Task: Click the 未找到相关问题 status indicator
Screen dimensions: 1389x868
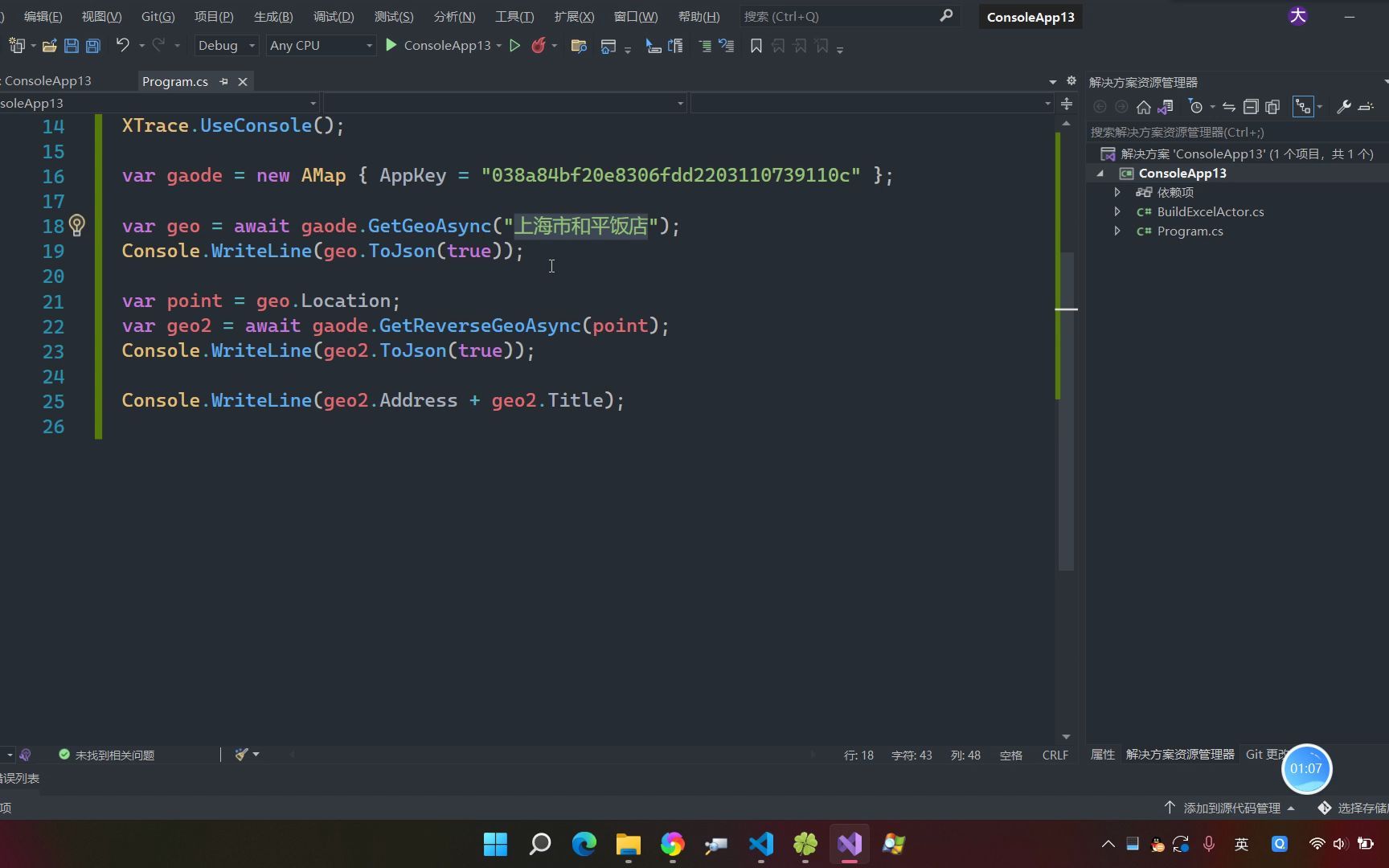Action: [107, 755]
